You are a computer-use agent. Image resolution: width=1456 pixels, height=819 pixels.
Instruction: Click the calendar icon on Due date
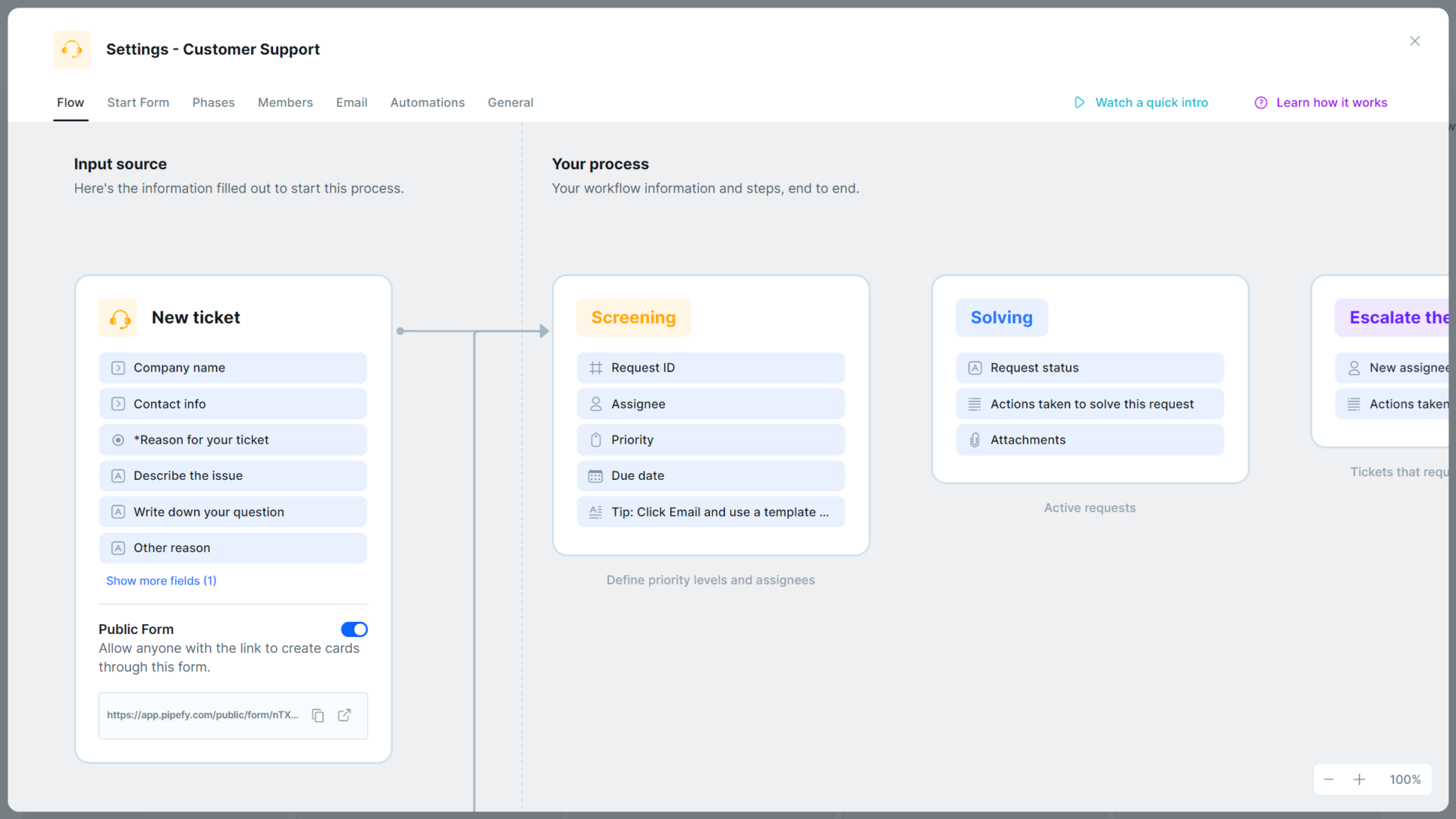[595, 475]
